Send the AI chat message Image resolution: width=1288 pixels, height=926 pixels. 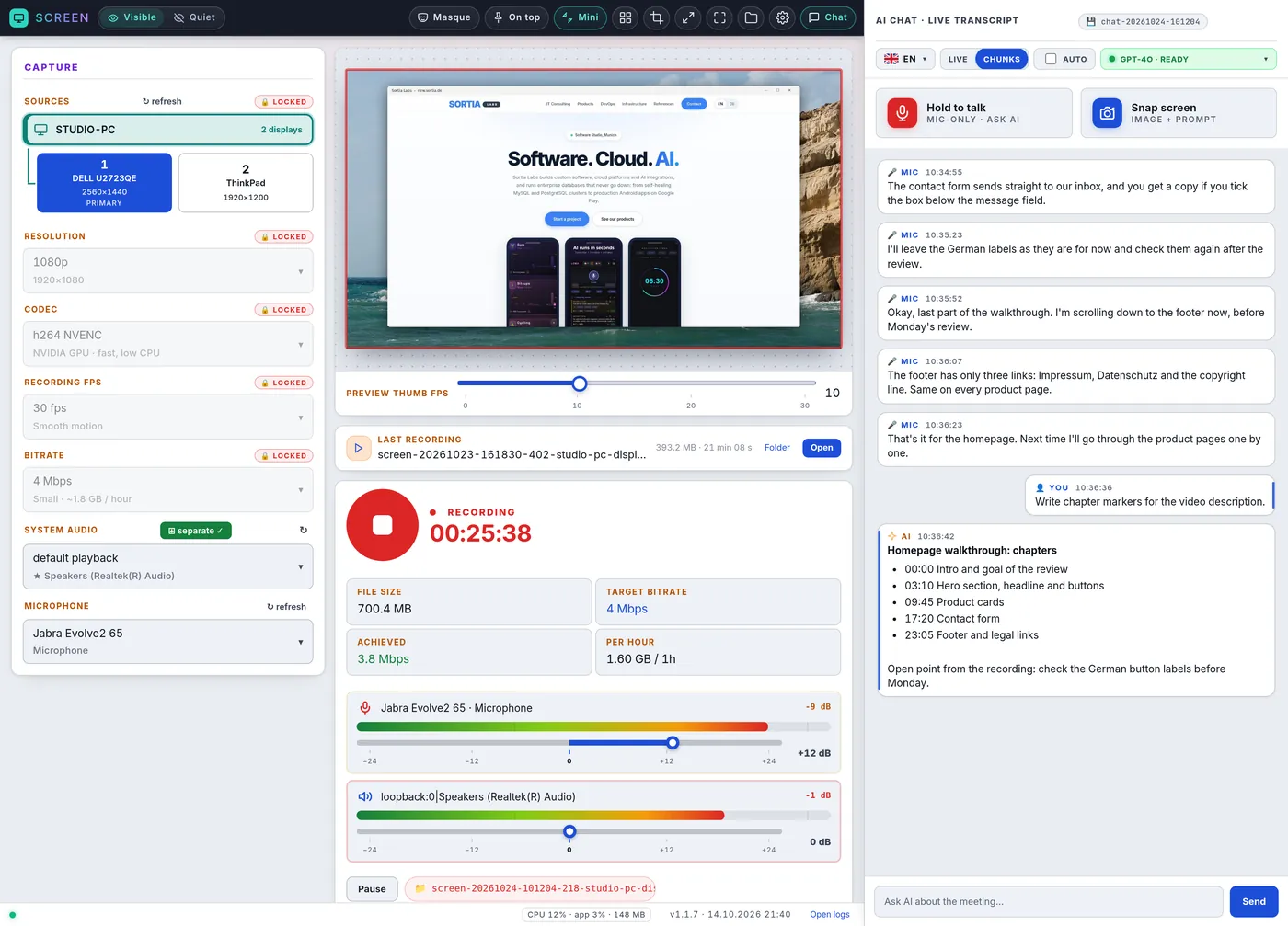coord(1253,901)
